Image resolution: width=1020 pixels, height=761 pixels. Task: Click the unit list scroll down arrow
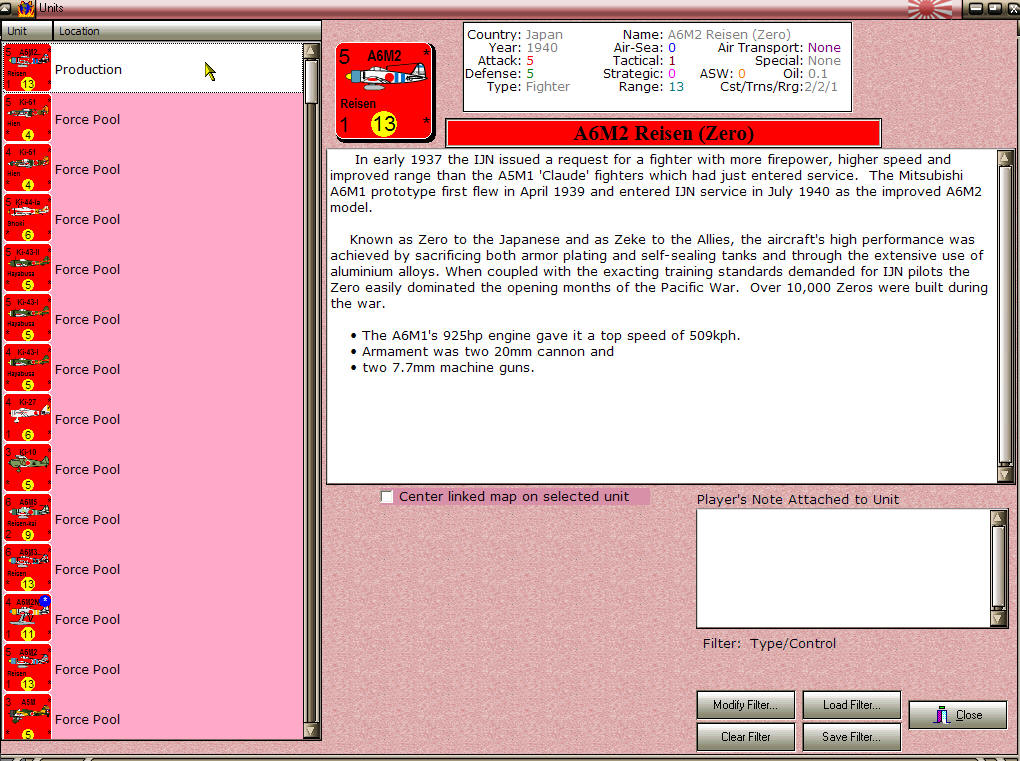tap(311, 730)
